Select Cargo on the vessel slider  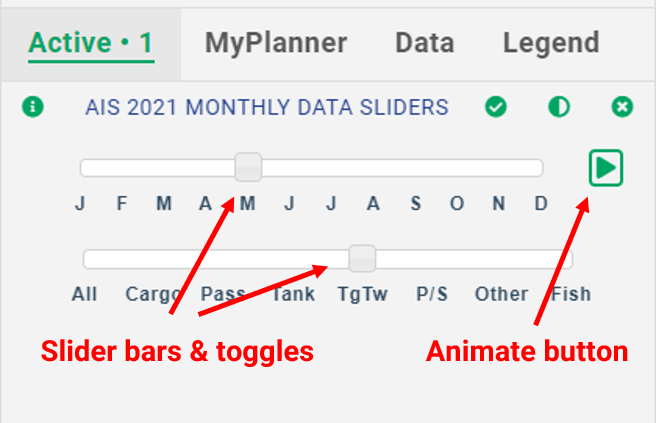point(153,294)
